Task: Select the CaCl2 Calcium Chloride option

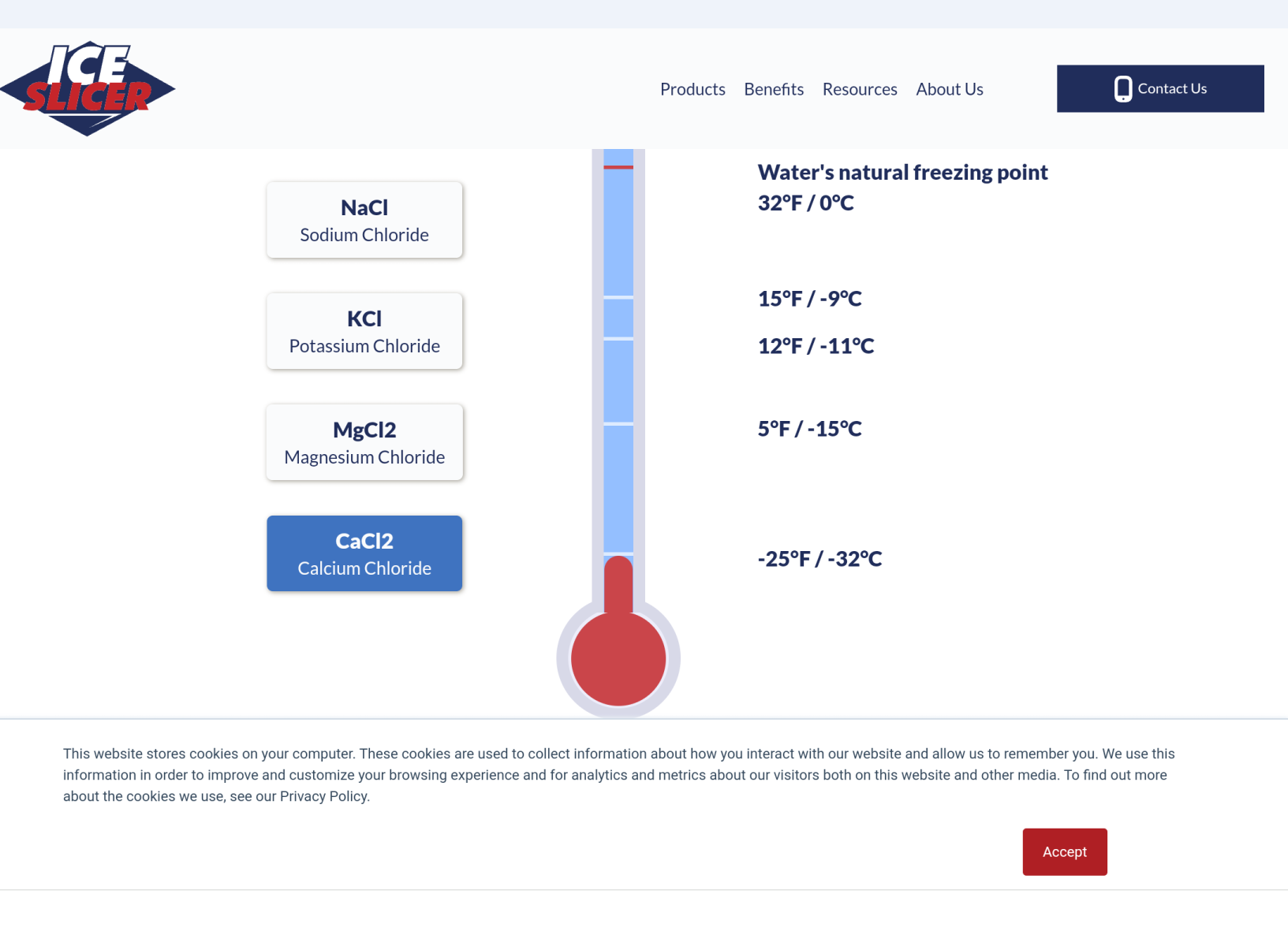Action: click(x=364, y=553)
